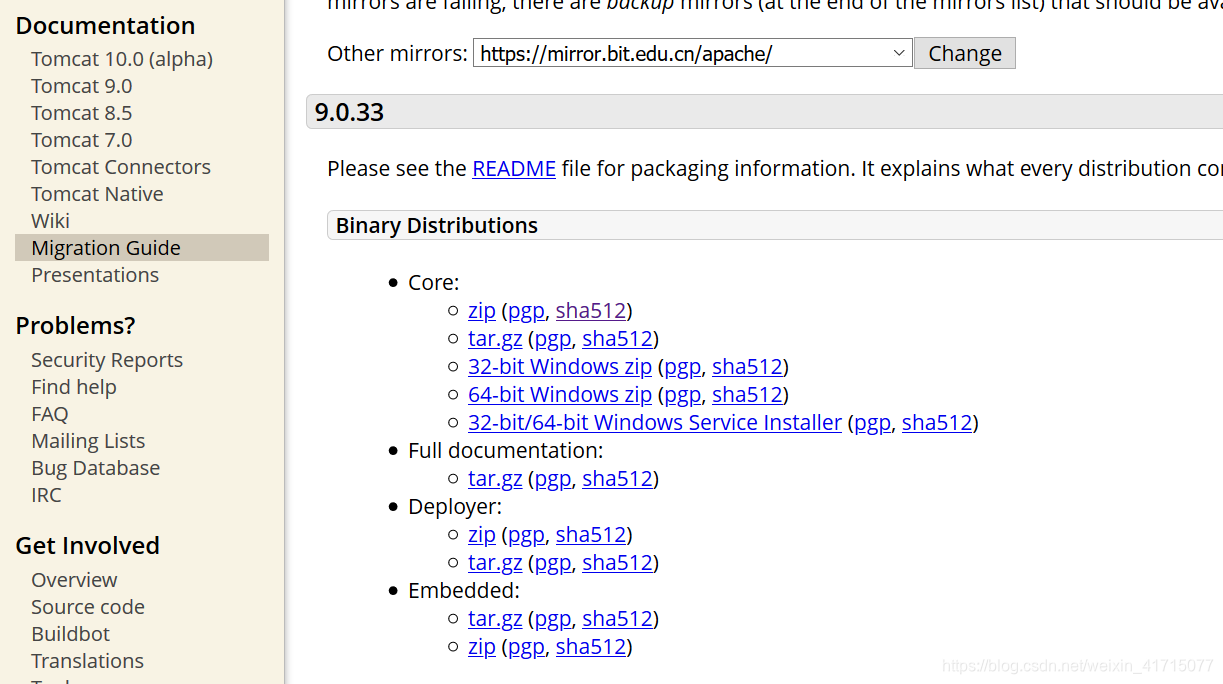Open visited sha512 link for Core zip
Viewport: 1223px width, 684px height.
(591, 311)
